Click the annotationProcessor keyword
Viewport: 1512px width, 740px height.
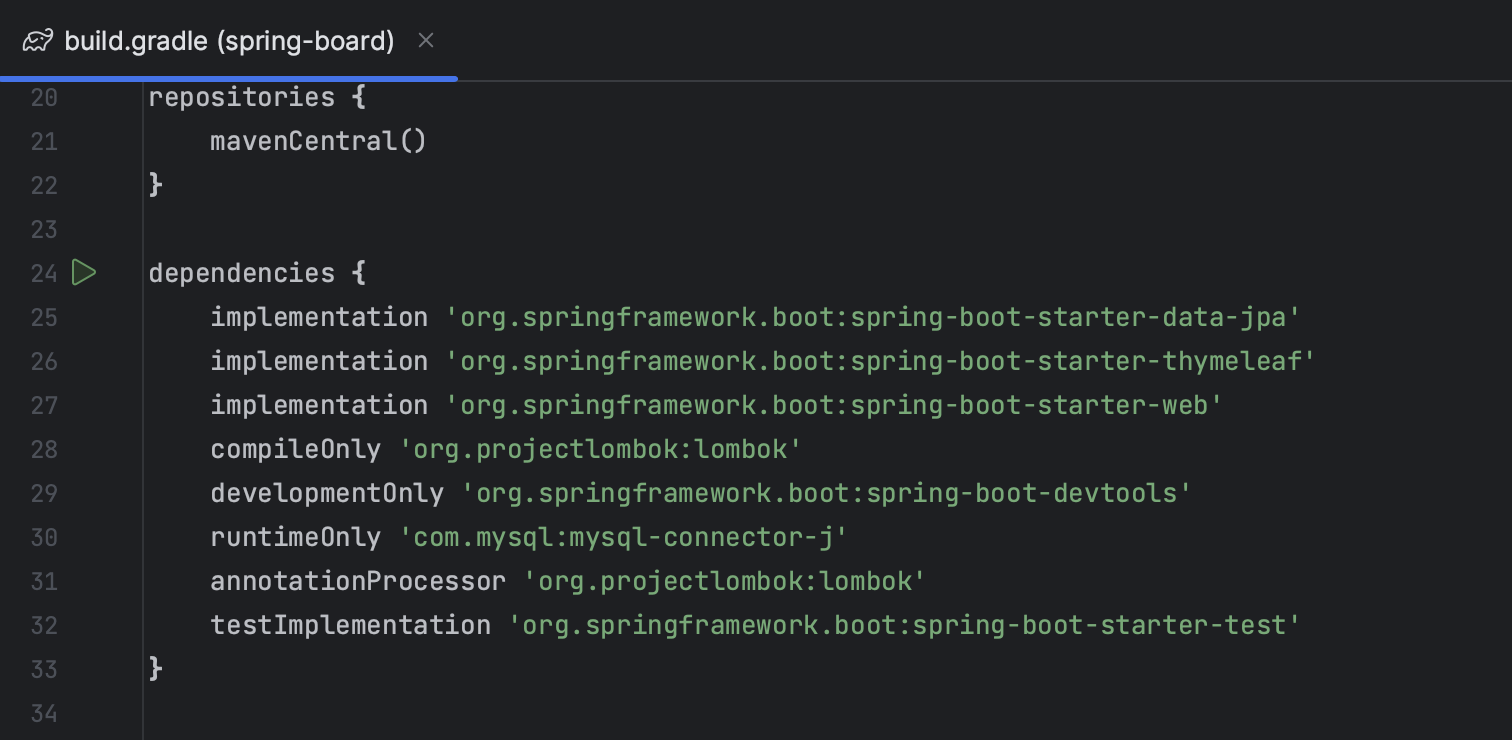357,581
